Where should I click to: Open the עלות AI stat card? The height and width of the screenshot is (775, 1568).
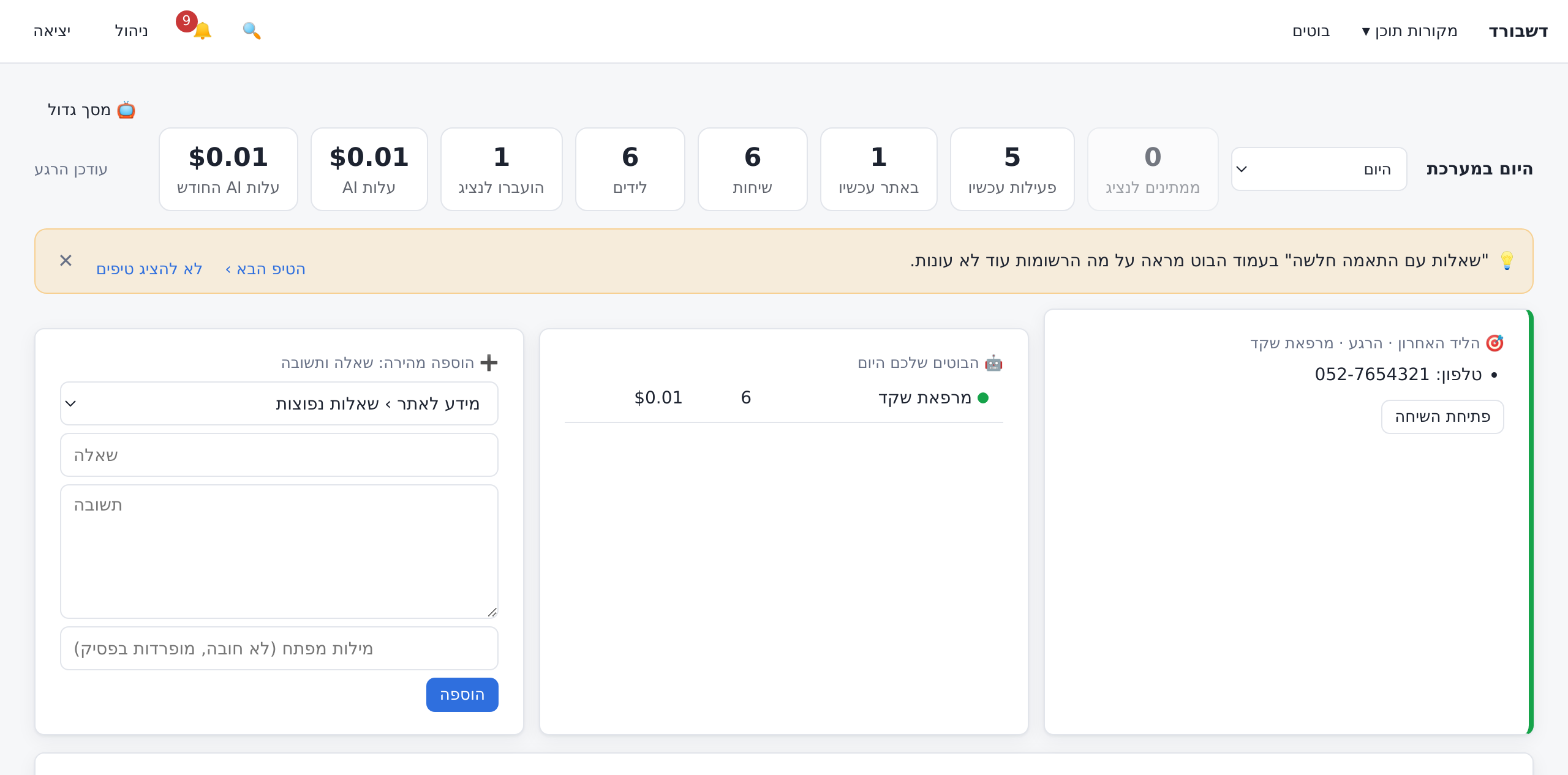(369, 170)
